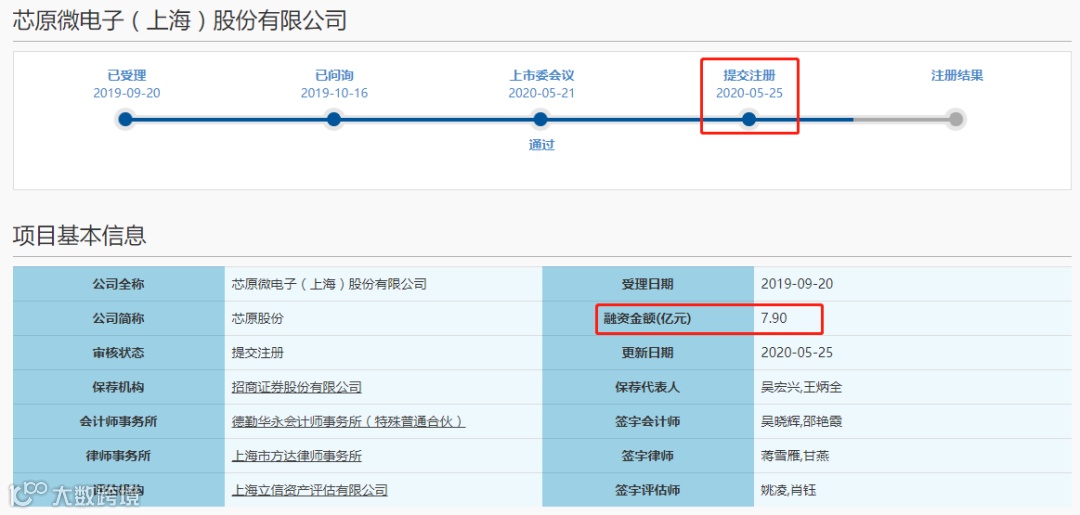The height and width of the screenshot is (515, 1080).
Task: Open the 招商证券股份有限公司 sponsor link
Action: coord(296,387)
